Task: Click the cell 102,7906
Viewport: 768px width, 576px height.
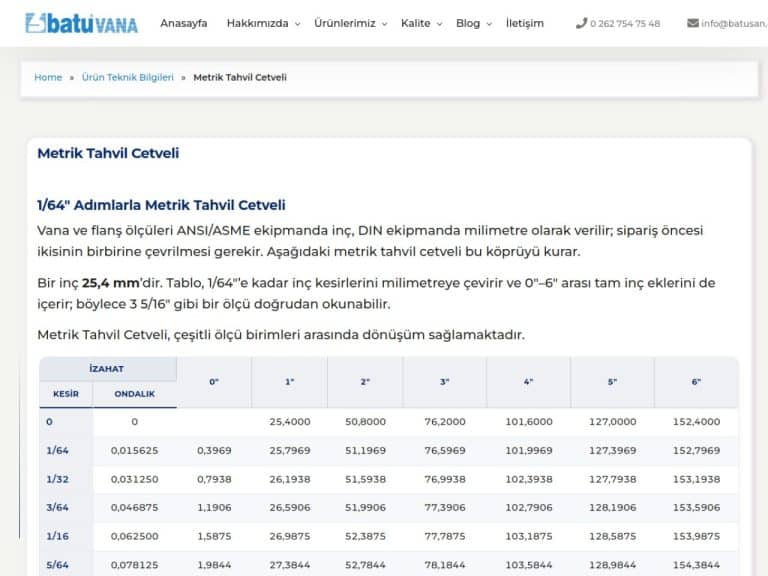Action: click(x=529, y=507)
